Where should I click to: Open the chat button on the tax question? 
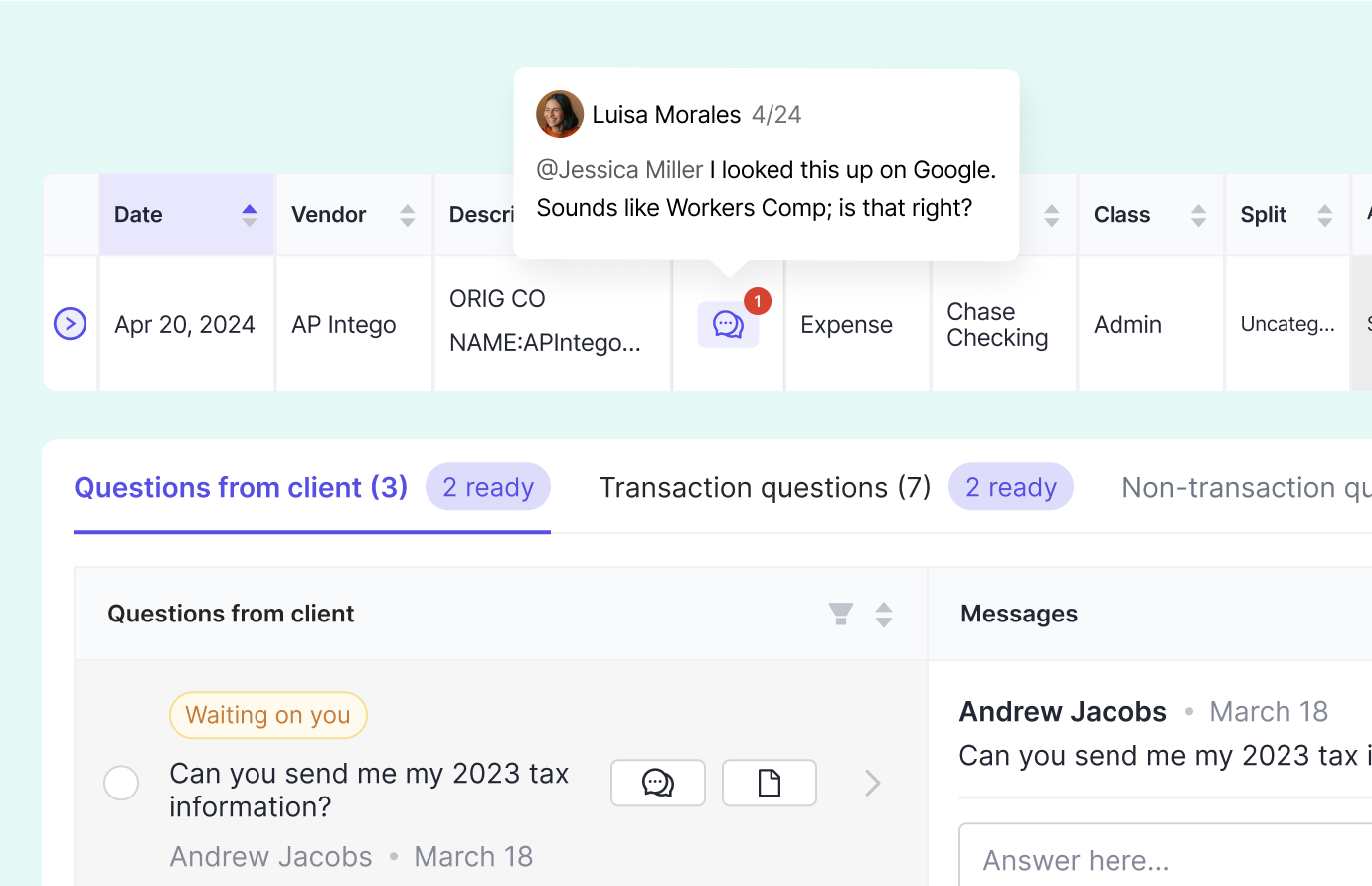(x=658, y=784)
